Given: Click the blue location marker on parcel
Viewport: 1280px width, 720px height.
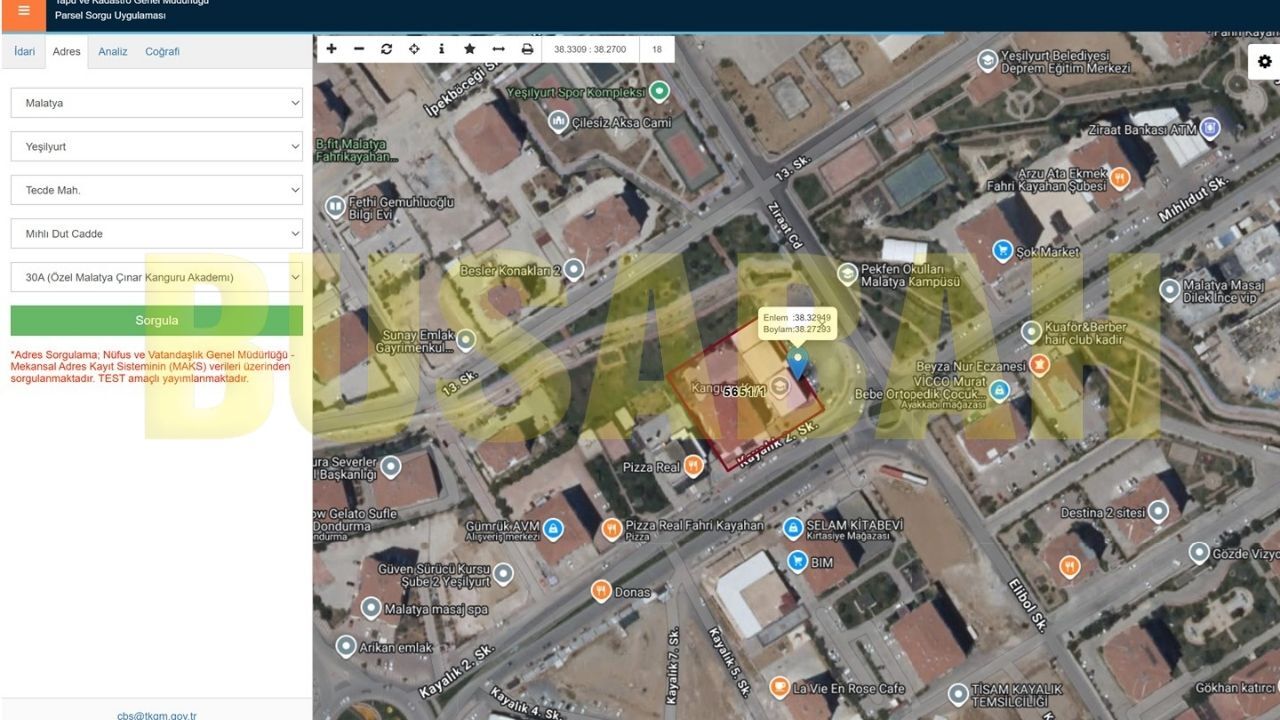Looking at the screenshot, I should (x=797, y=363).
